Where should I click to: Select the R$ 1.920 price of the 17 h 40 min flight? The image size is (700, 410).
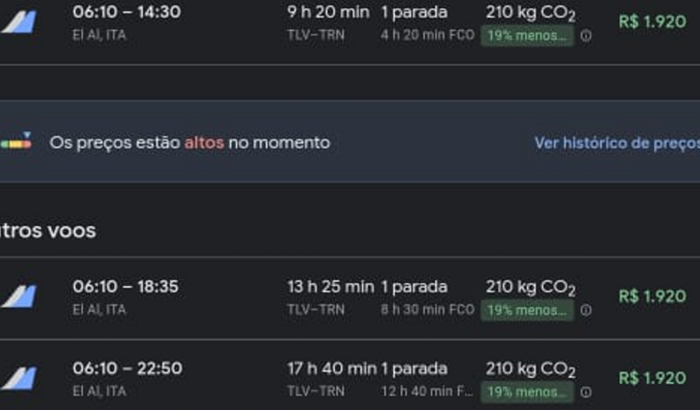click(x=652, y=378)
